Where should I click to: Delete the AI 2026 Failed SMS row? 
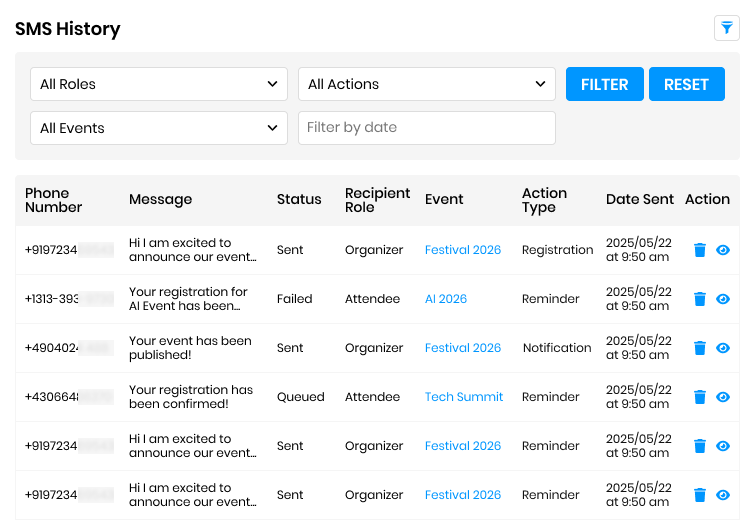pyautogui.click(x=700, y=299)
